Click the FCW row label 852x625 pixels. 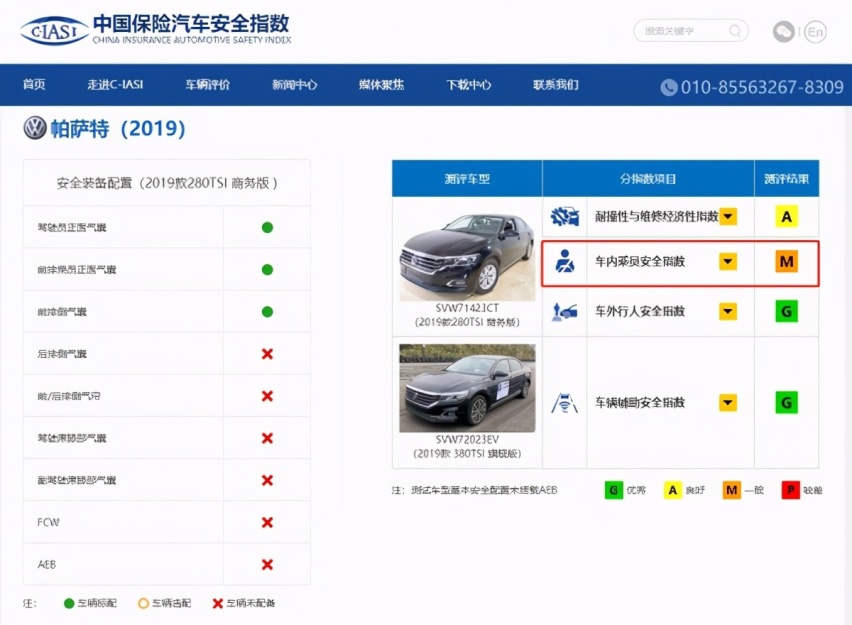(x=48, y=522)
